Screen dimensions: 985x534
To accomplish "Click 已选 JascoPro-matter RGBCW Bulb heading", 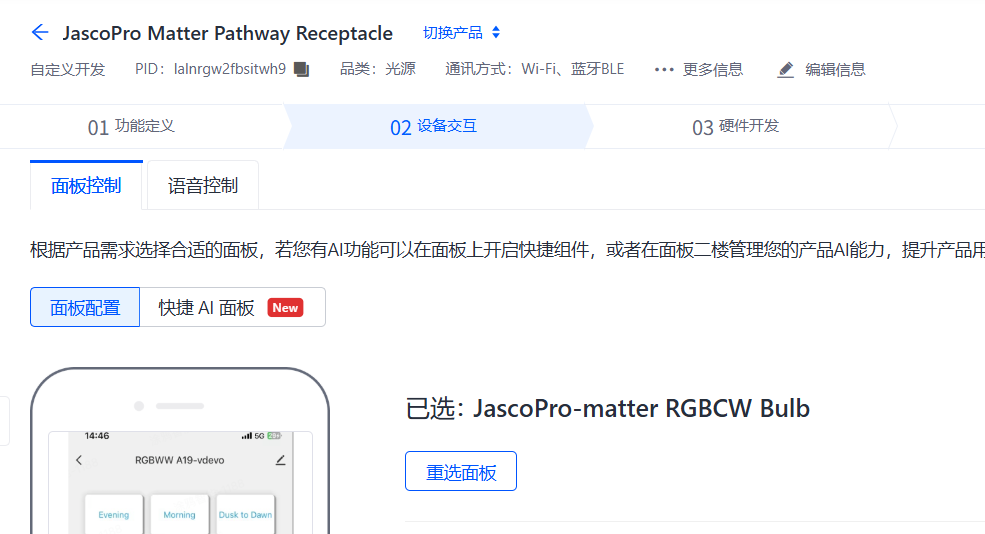I will coord(607,408).
